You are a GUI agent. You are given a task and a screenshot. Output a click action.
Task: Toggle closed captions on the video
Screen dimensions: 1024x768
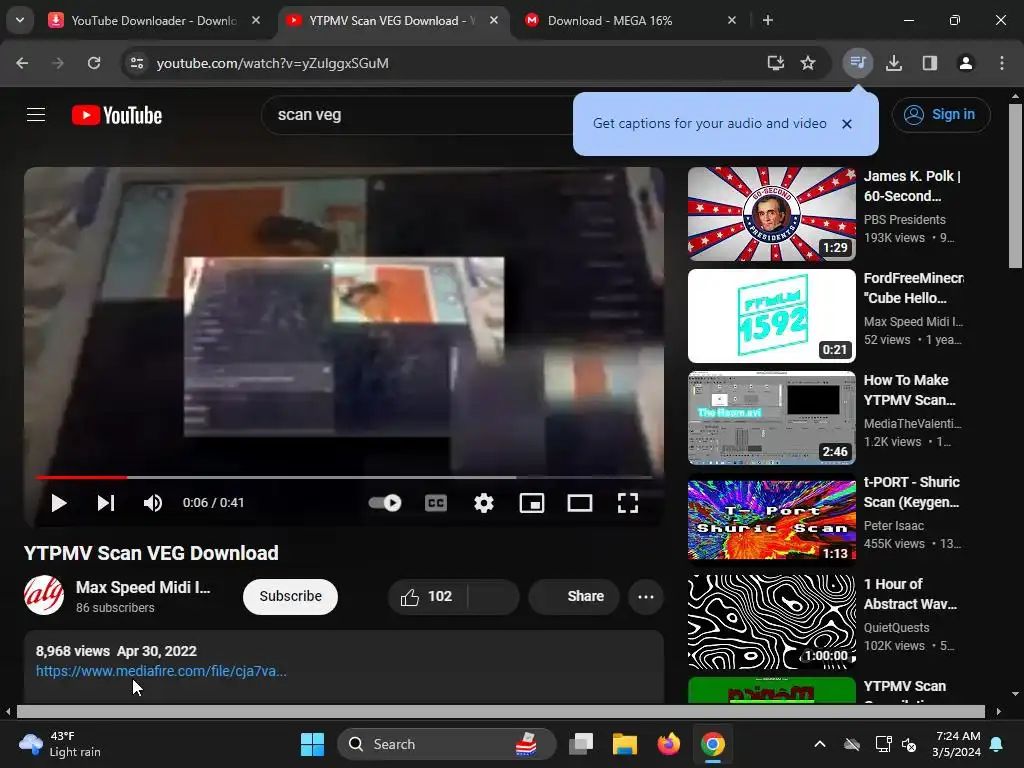tap(436, 503)
